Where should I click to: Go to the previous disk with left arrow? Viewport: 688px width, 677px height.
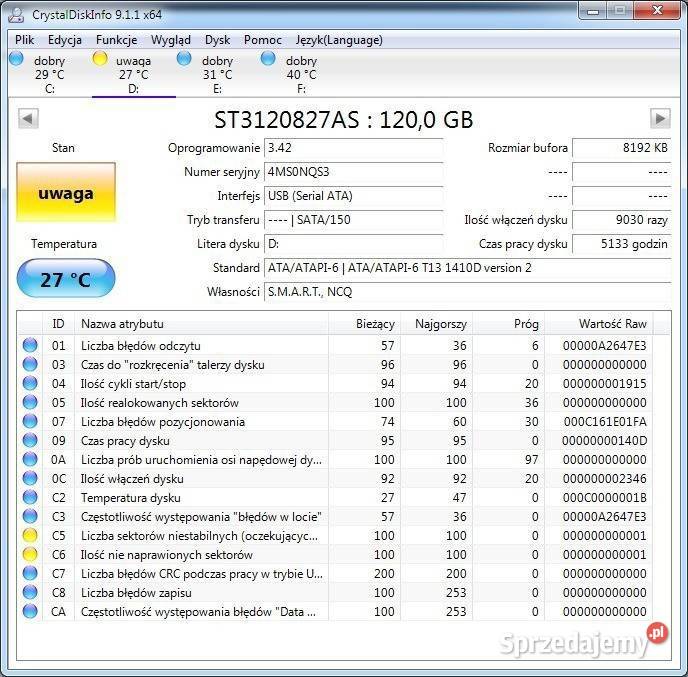[28, 118]
